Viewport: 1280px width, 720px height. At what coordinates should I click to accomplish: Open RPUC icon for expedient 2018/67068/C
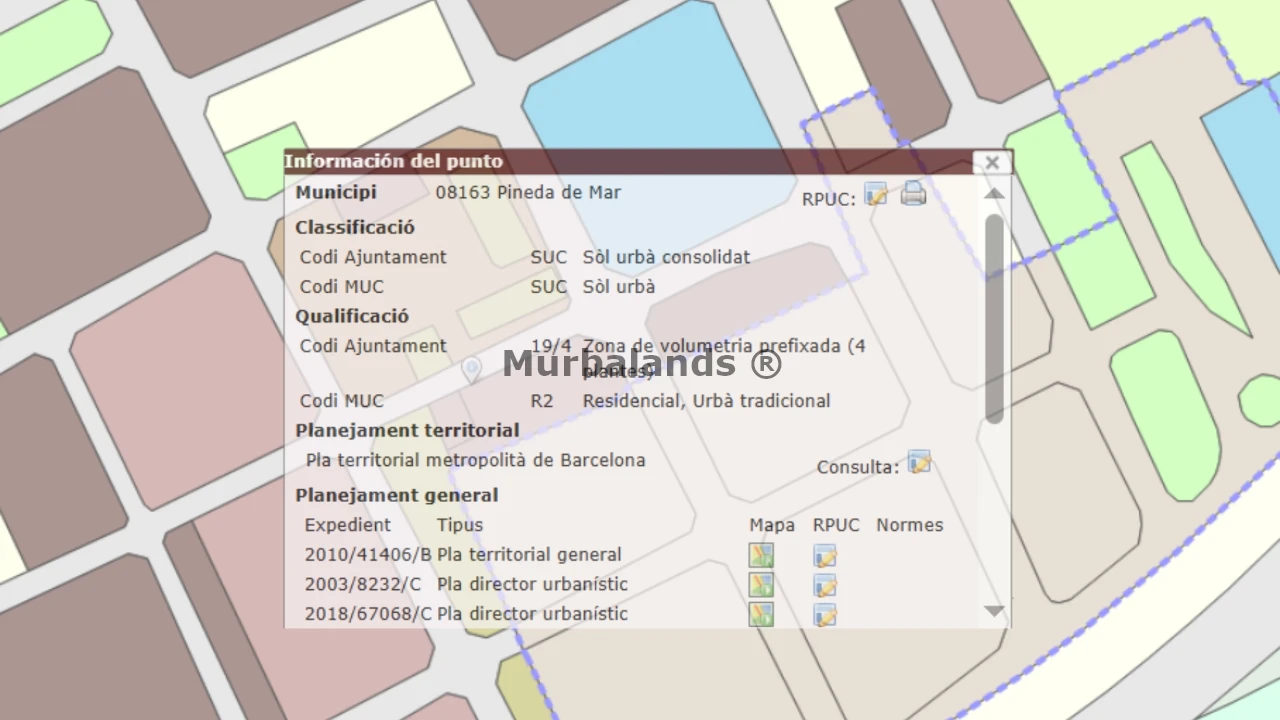(x=824, y=615)
